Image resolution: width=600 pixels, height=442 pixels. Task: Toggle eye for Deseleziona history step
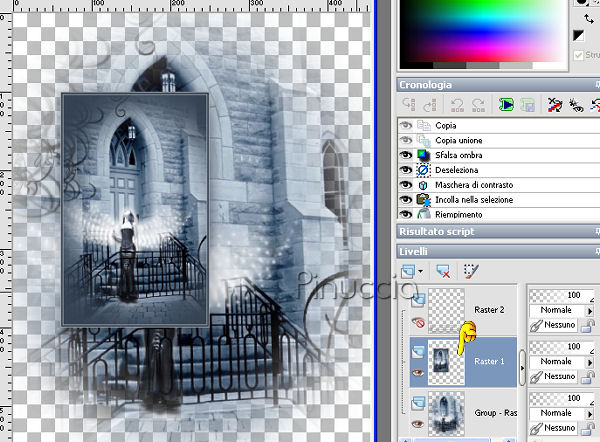(406, 170)
